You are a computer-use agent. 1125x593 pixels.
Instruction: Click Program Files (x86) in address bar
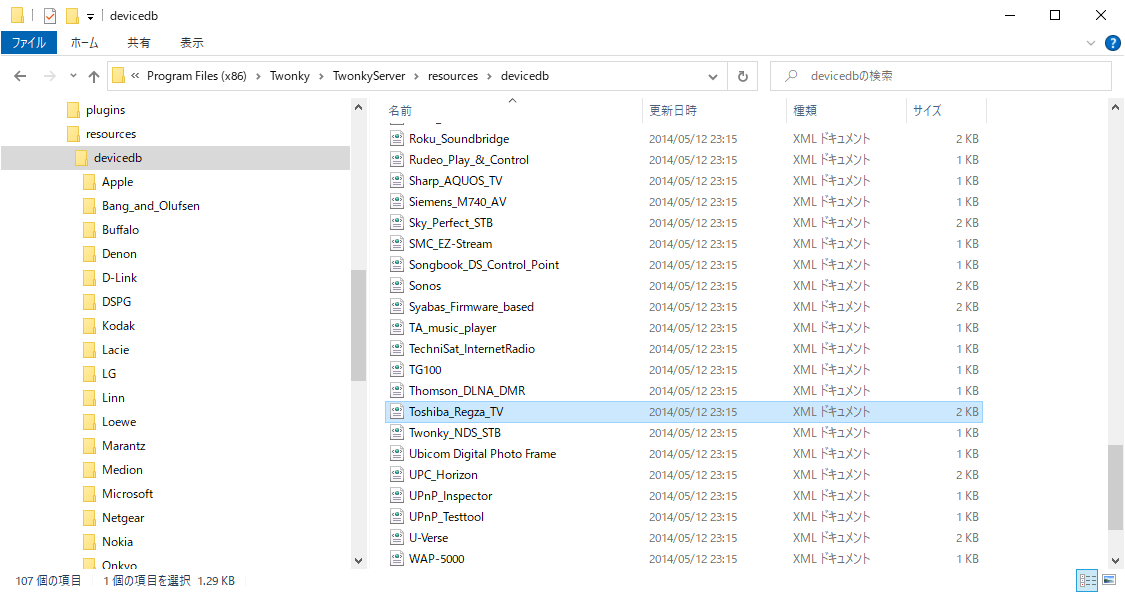pyautogui.click(x=197, y=76)
